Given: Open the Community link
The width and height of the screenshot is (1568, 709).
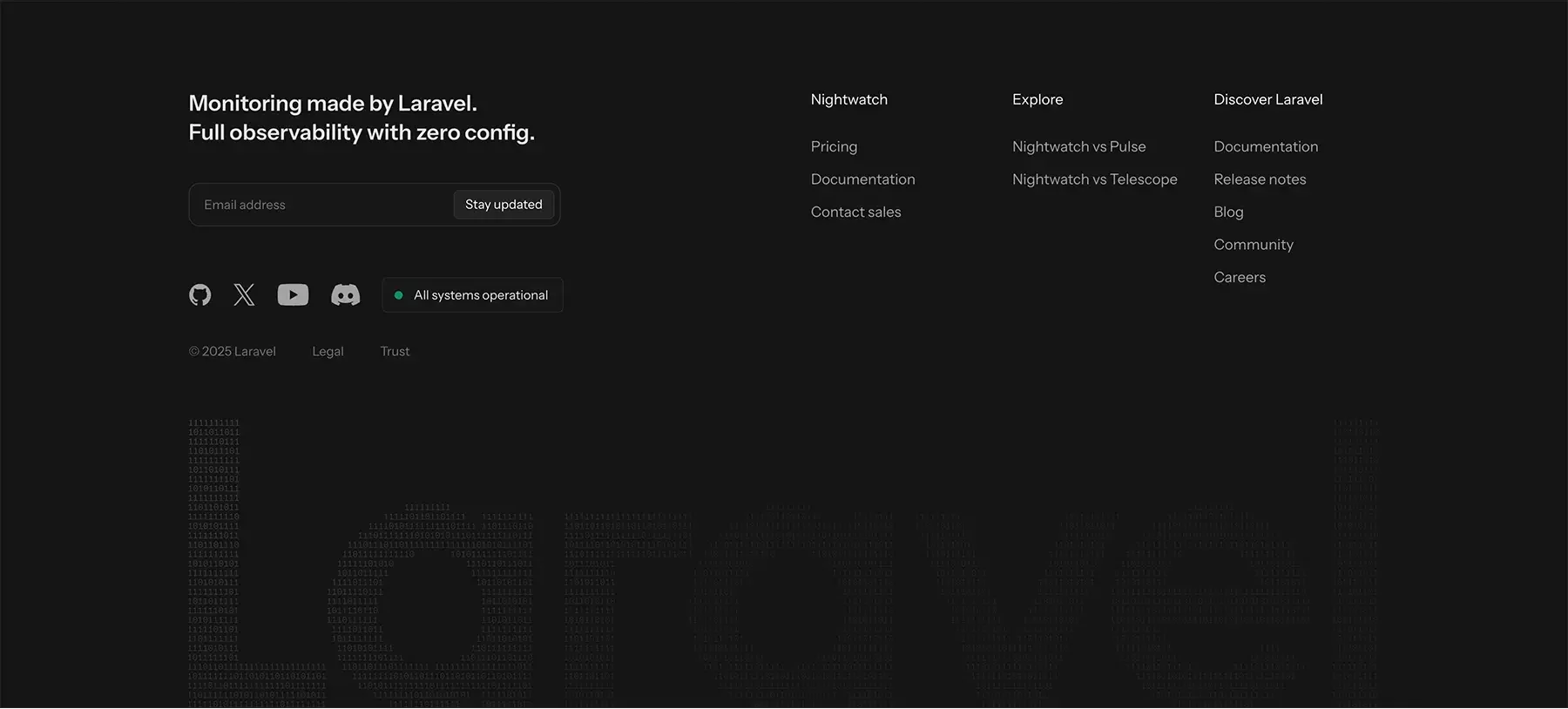Looking at the screenshot, I should (1254, 245).
